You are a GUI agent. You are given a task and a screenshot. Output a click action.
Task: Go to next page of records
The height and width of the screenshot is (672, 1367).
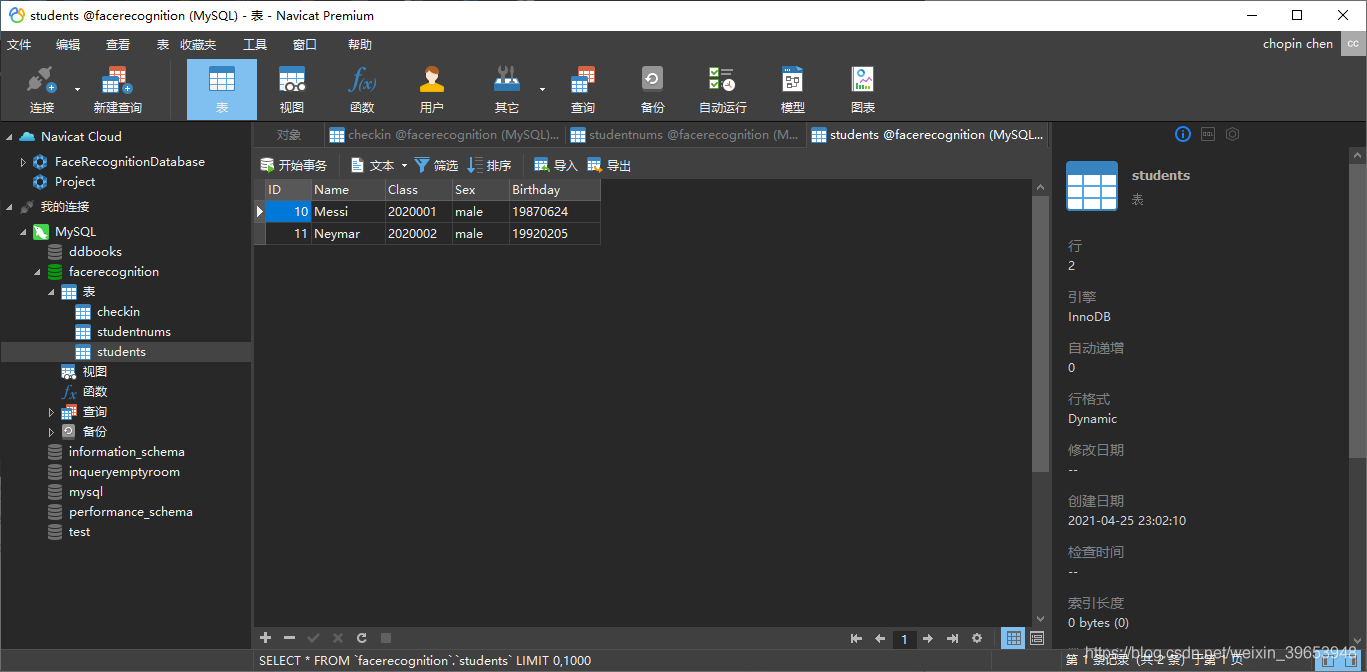coord(928,638)
